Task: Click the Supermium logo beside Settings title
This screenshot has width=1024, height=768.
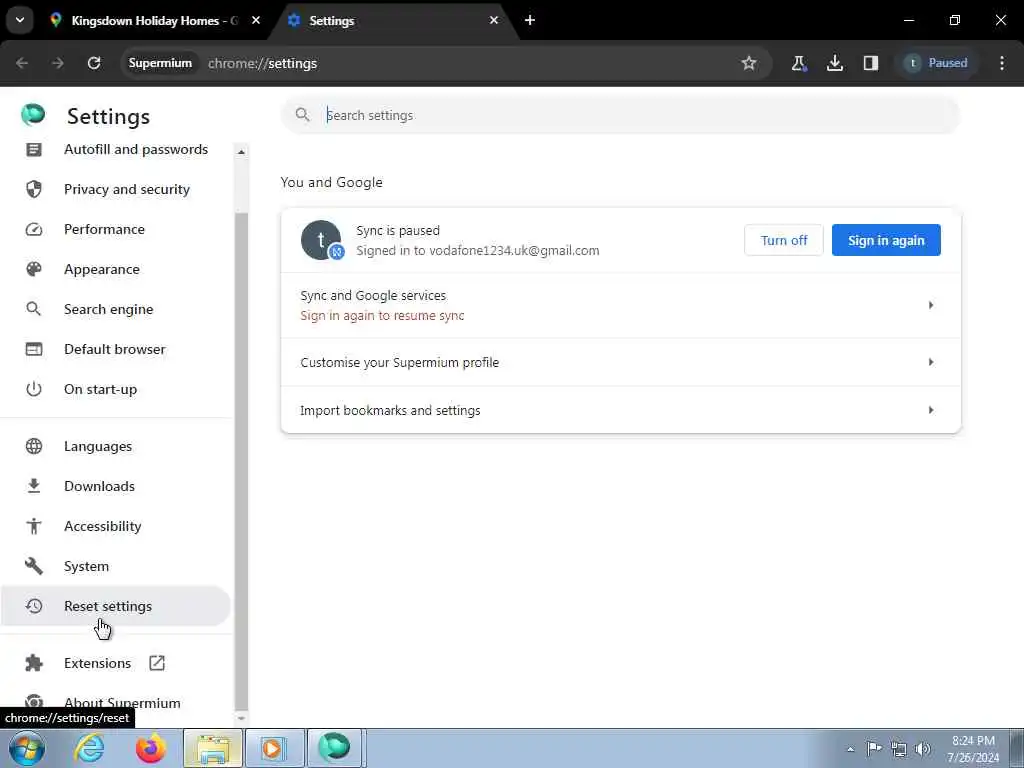Action: pyautogui.click(x=33, y=114)
